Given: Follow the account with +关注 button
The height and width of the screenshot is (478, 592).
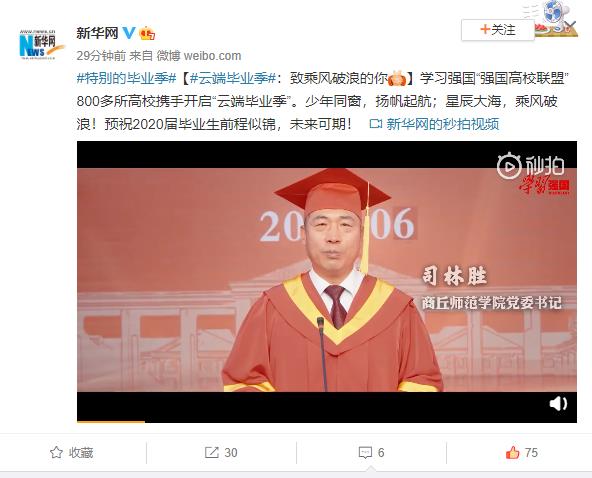Looking at the screenshot, I should pyautogui.click(x=498, y=30).
